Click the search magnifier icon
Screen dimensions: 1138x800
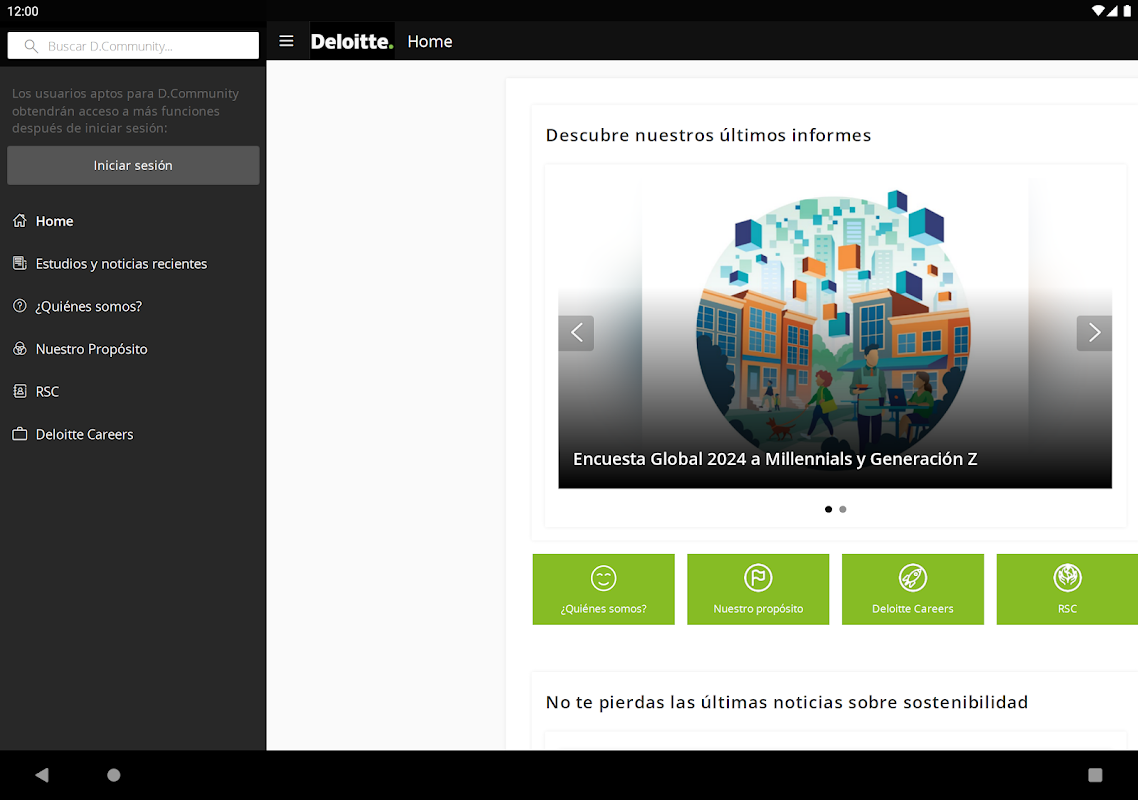[x=31, y=46]
